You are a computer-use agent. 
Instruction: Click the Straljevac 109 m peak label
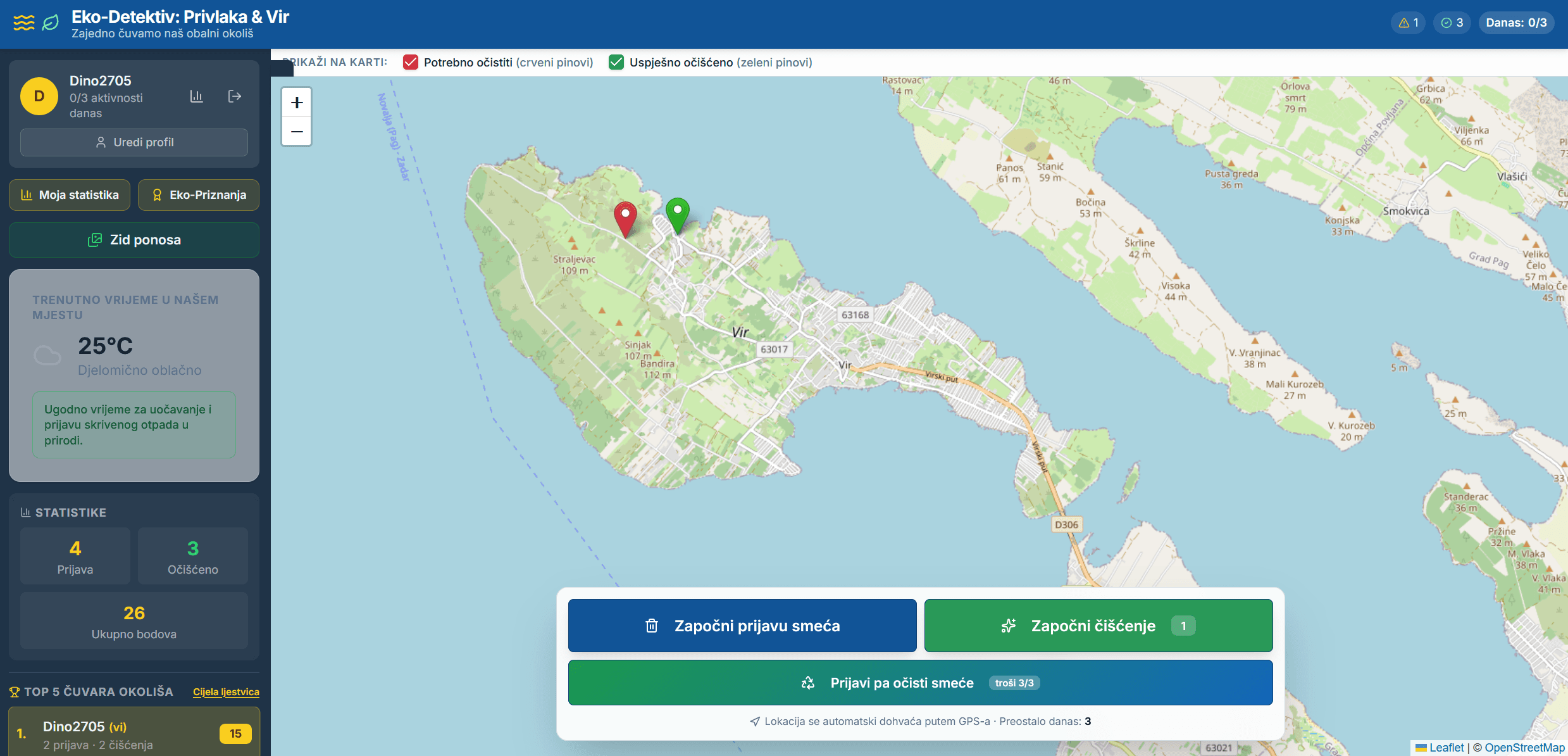pos(575,265)
